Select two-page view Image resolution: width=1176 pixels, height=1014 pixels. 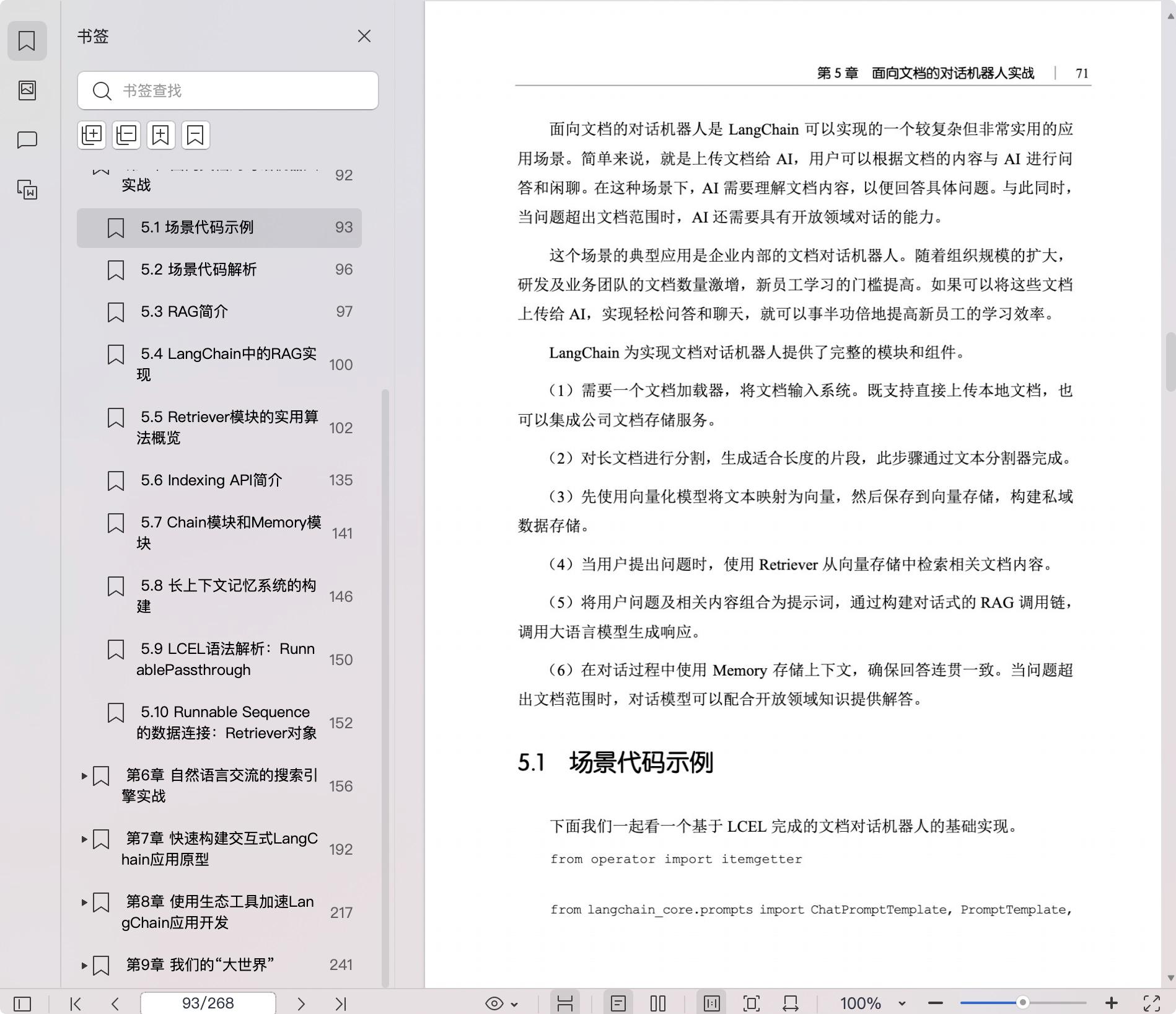coord(658,1003)
